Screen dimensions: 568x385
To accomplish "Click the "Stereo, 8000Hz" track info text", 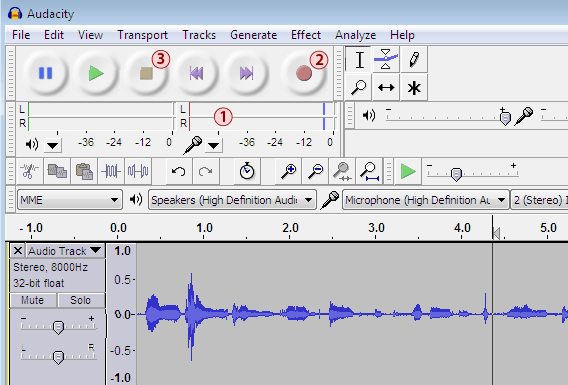I will (x=50, y=267).
